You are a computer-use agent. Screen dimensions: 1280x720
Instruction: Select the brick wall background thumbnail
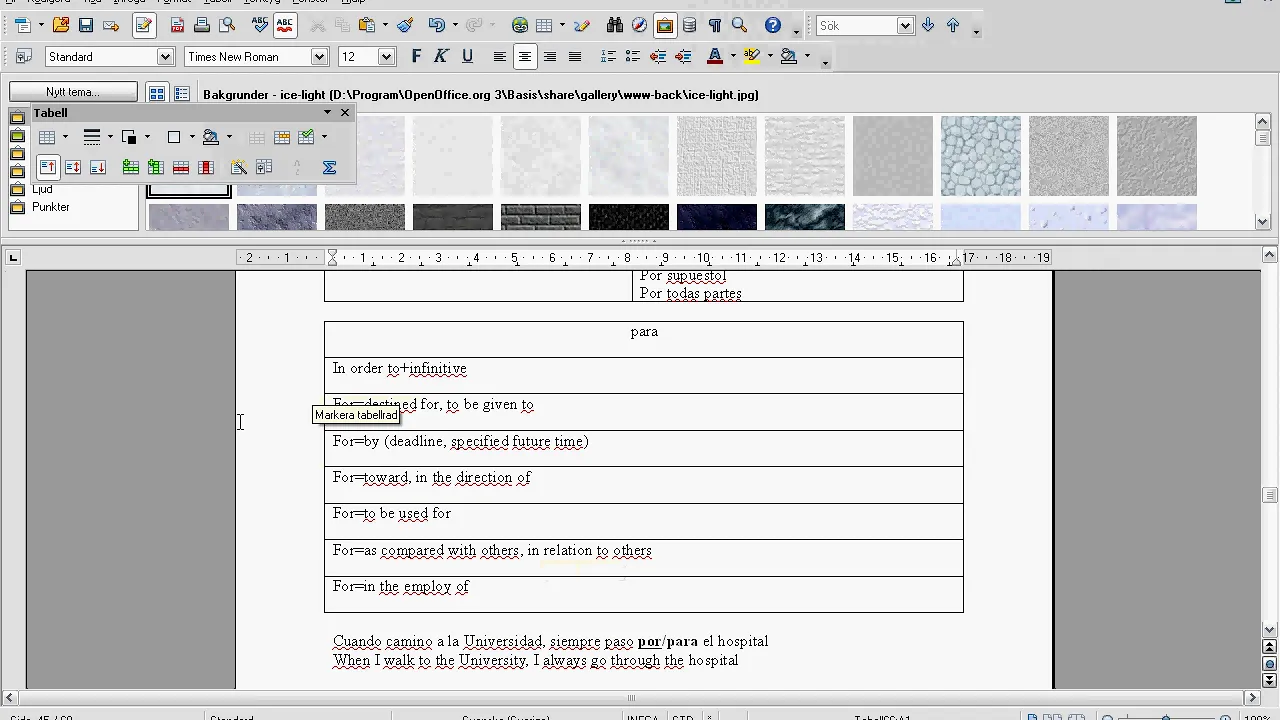541,216
